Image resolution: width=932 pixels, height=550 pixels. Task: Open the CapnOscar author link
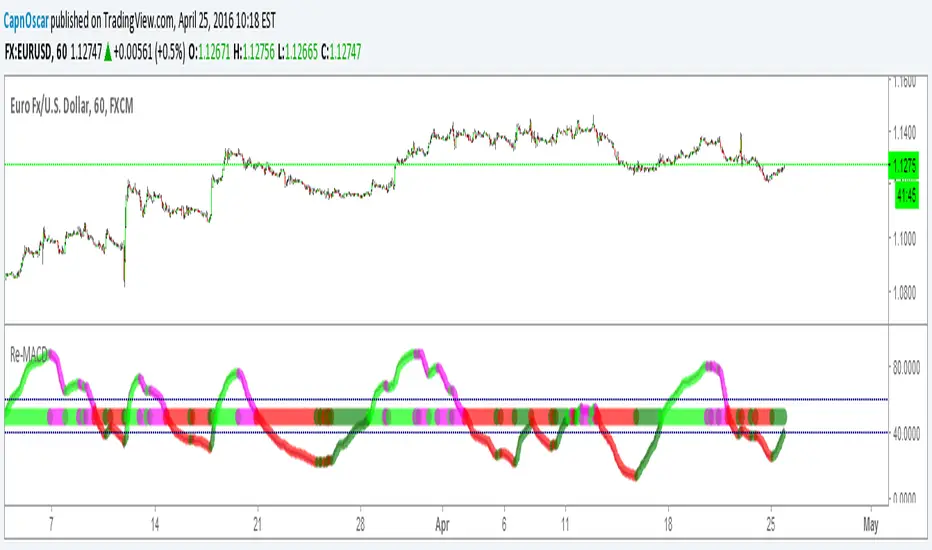[26, 21]
